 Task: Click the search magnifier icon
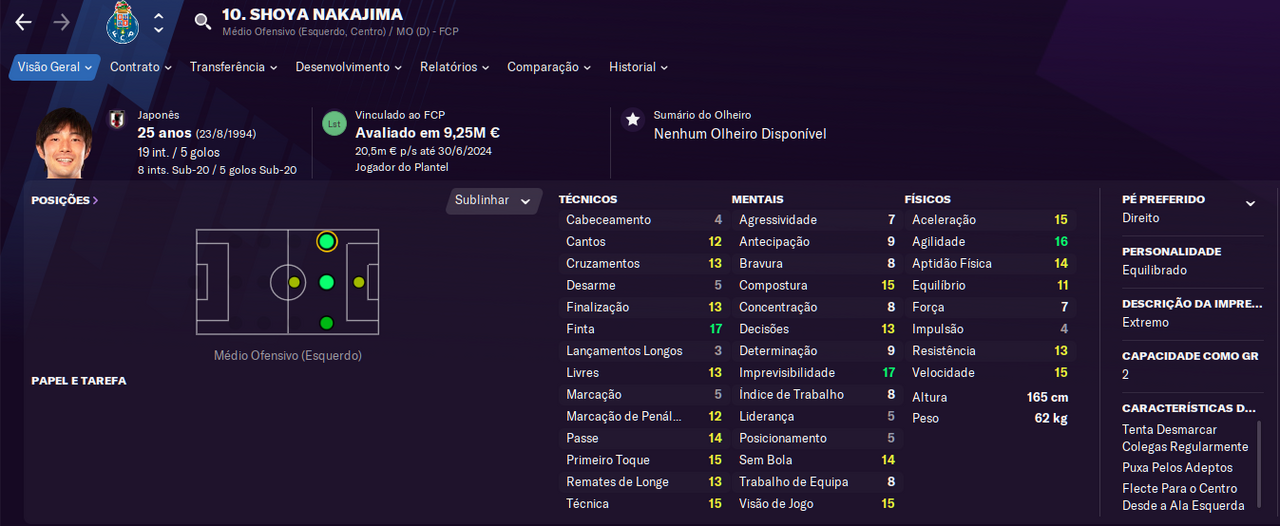(203, 22)
